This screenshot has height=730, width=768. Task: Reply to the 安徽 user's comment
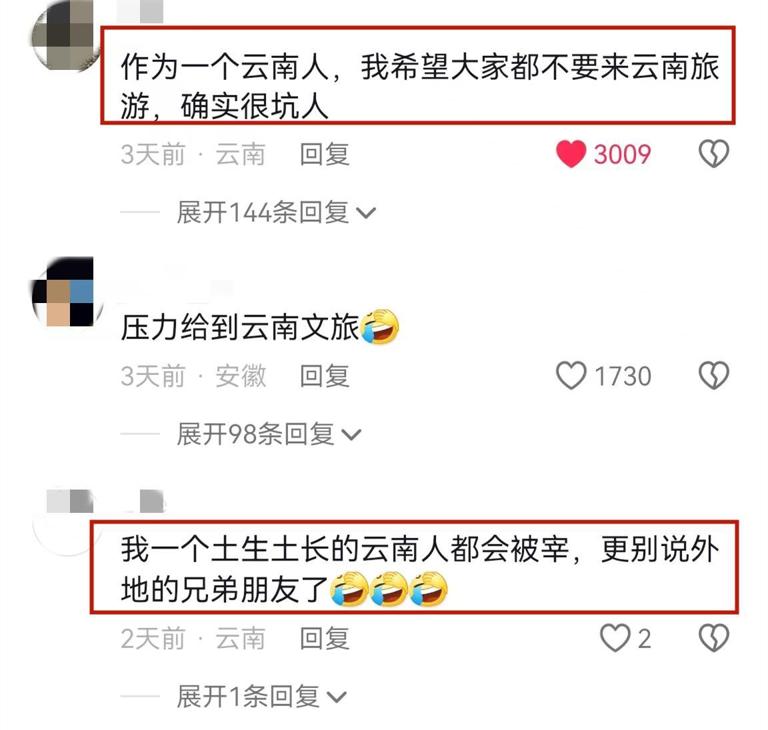(325, 376)
